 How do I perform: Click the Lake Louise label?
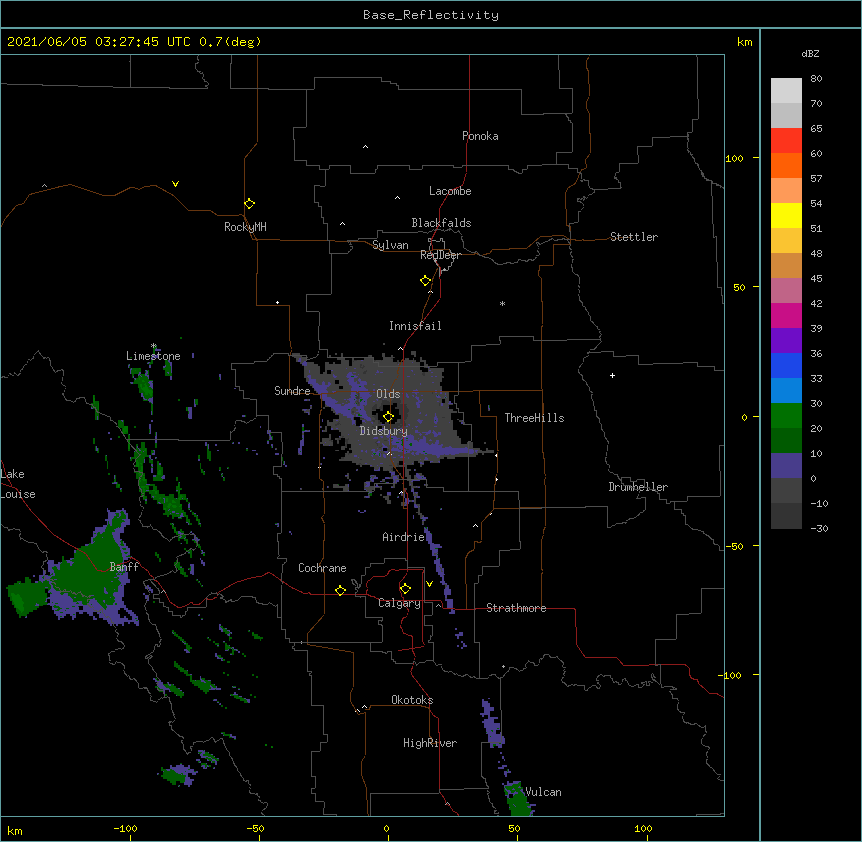18,484
